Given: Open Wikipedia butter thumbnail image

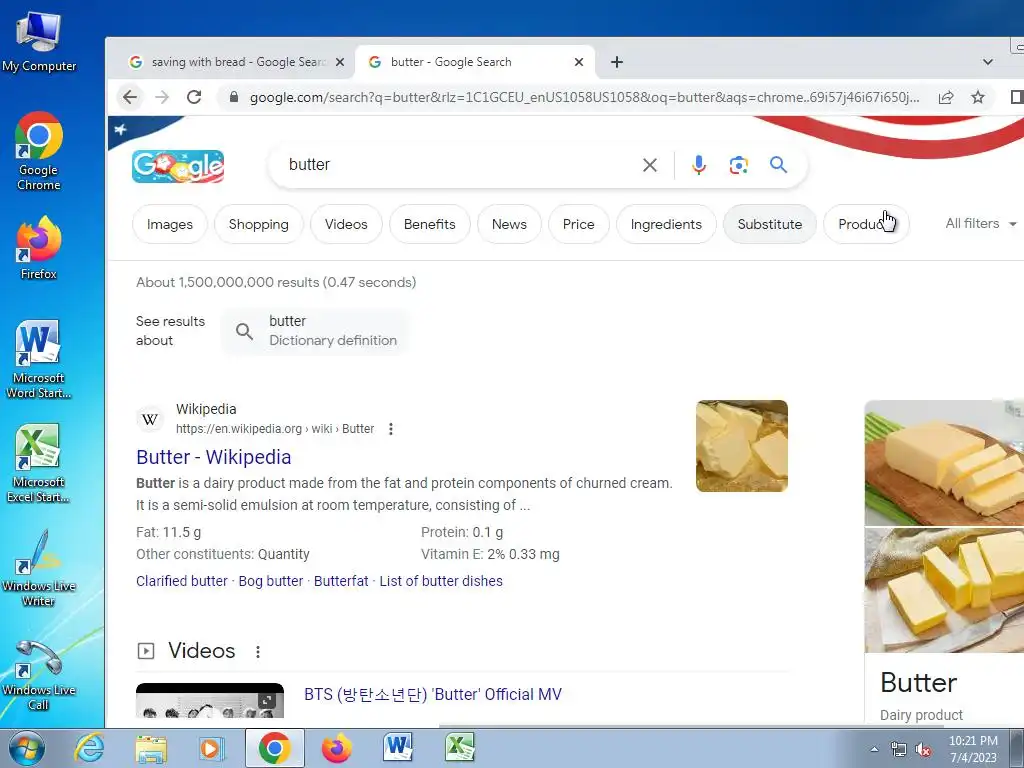Looking at the screenshot, I should [742, 446].
